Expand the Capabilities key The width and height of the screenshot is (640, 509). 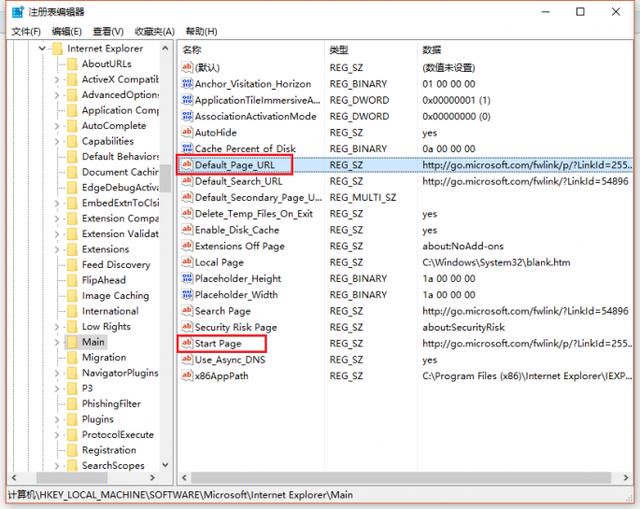click(57, 142)
